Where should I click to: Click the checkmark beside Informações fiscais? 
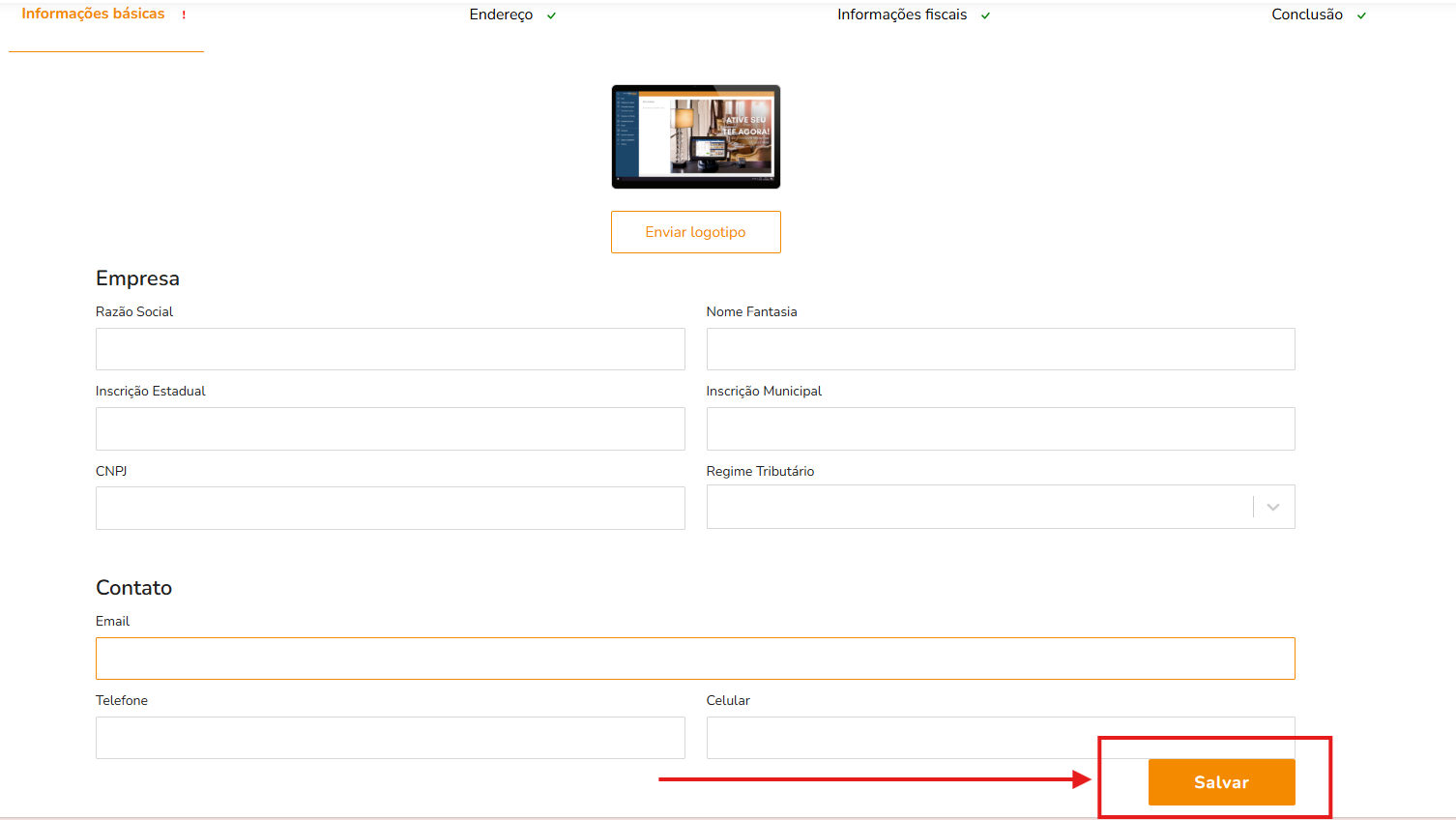(985, 15)
